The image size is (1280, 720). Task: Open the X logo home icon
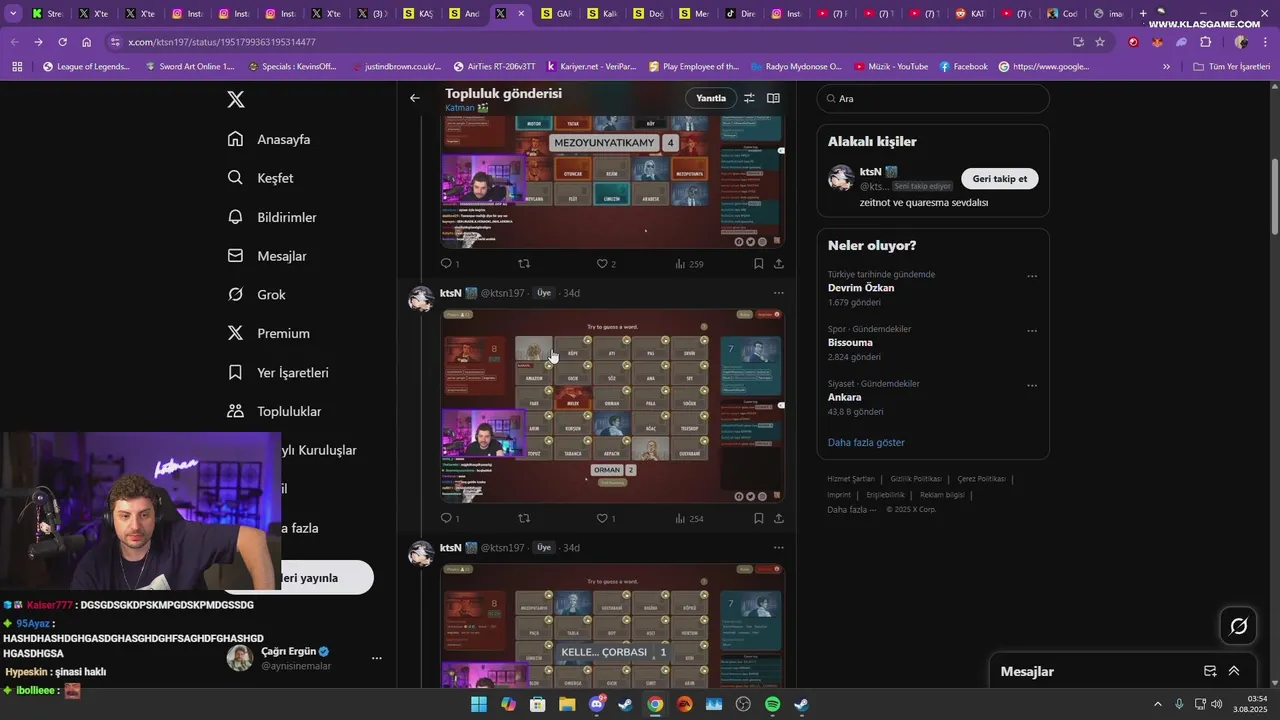(235, 99)
